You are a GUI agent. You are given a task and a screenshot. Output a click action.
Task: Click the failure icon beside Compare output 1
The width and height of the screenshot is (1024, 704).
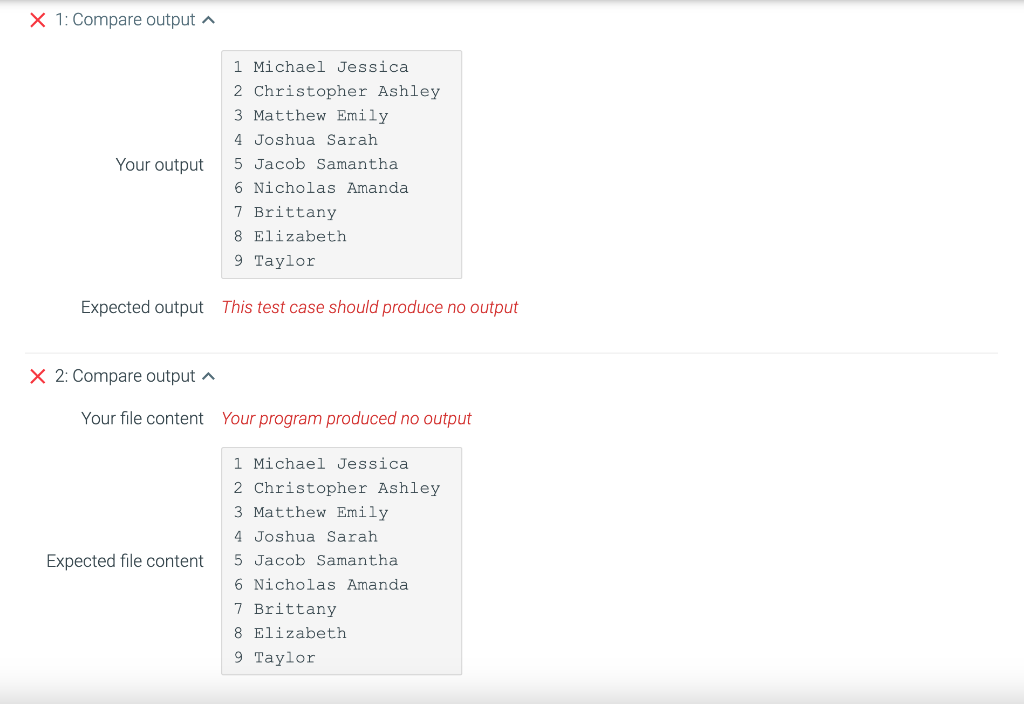pyautogui.click(x=38, y=18)
